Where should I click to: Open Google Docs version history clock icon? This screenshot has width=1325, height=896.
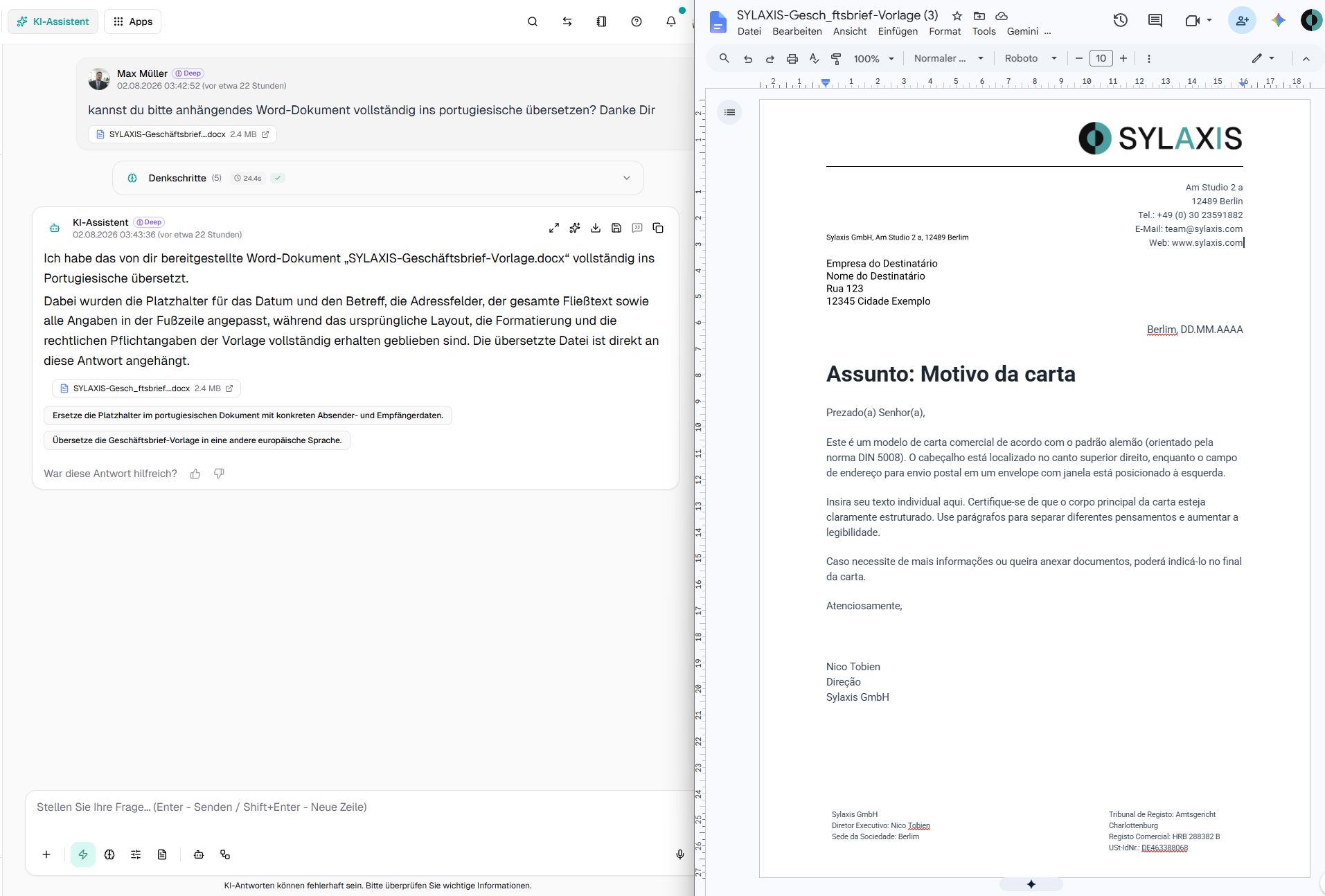(1121, 21)
